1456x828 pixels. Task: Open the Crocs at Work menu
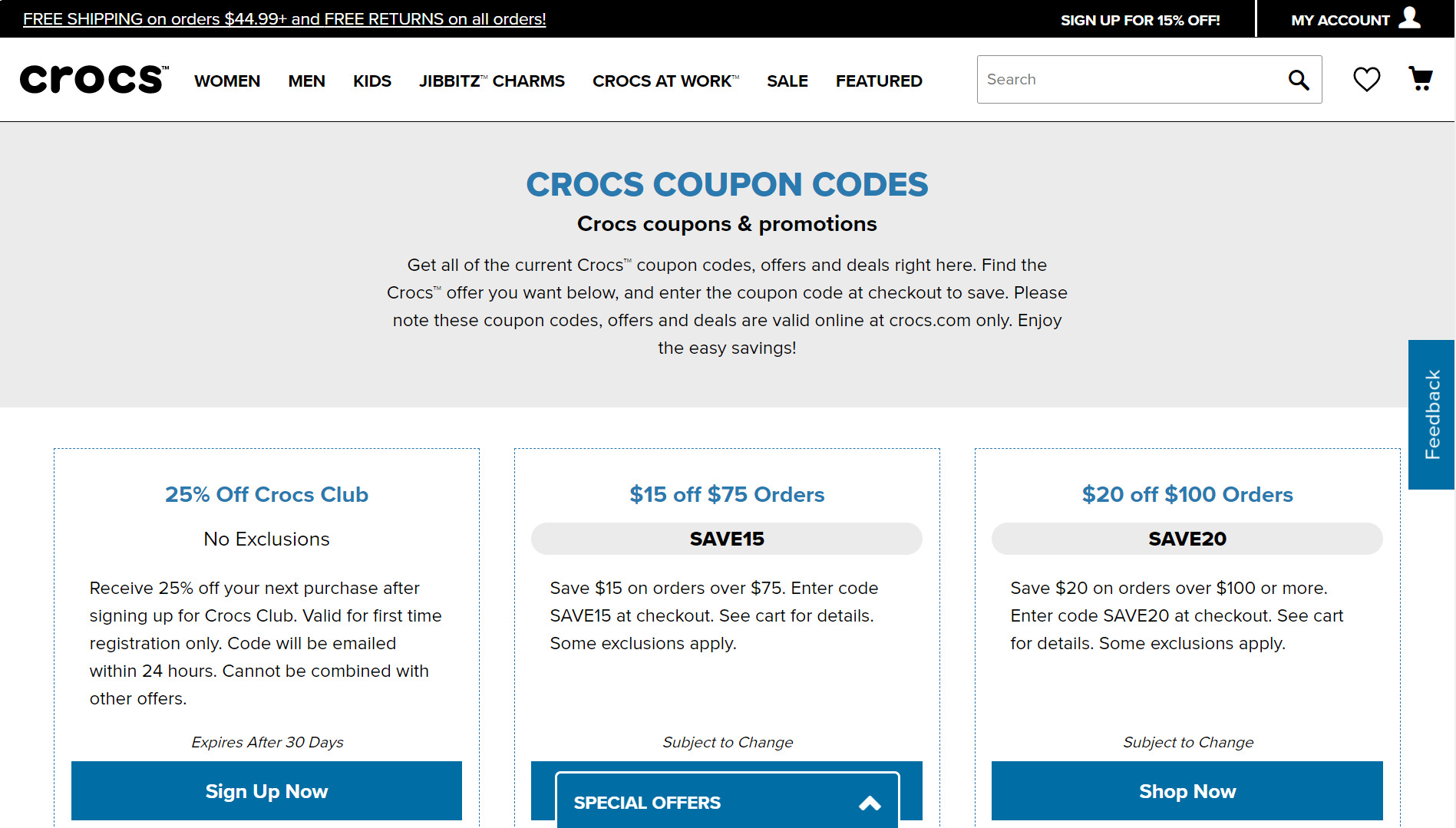(665, 81)
